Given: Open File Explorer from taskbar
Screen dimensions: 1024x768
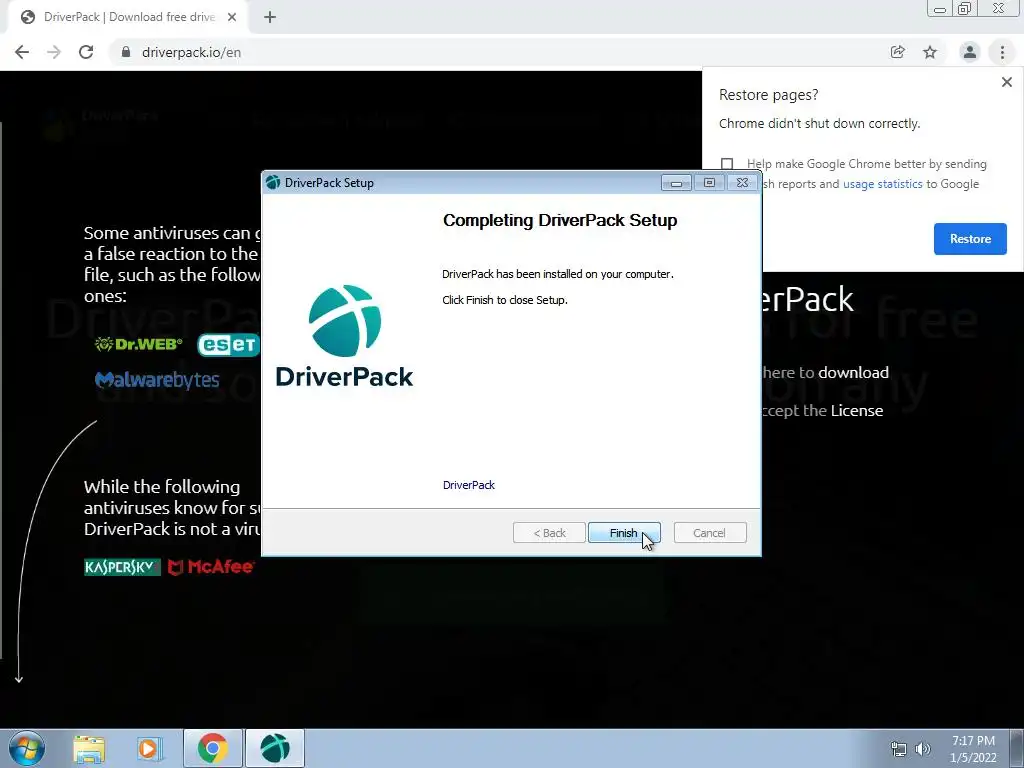Looking at the screenshot, I should pyautogui.click(x=89, y=748).
